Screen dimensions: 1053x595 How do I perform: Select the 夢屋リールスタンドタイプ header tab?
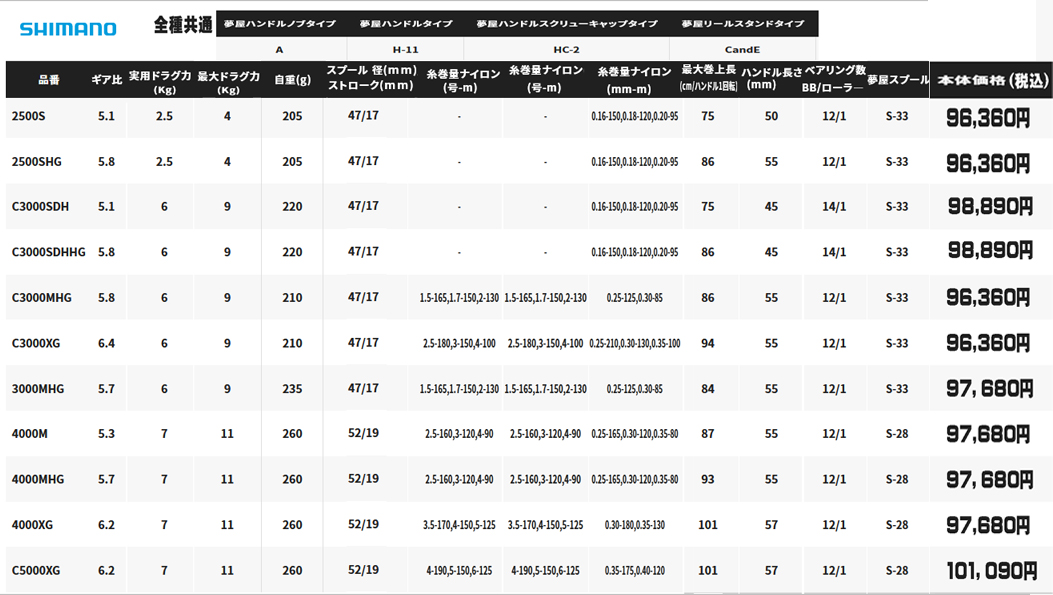743,23
